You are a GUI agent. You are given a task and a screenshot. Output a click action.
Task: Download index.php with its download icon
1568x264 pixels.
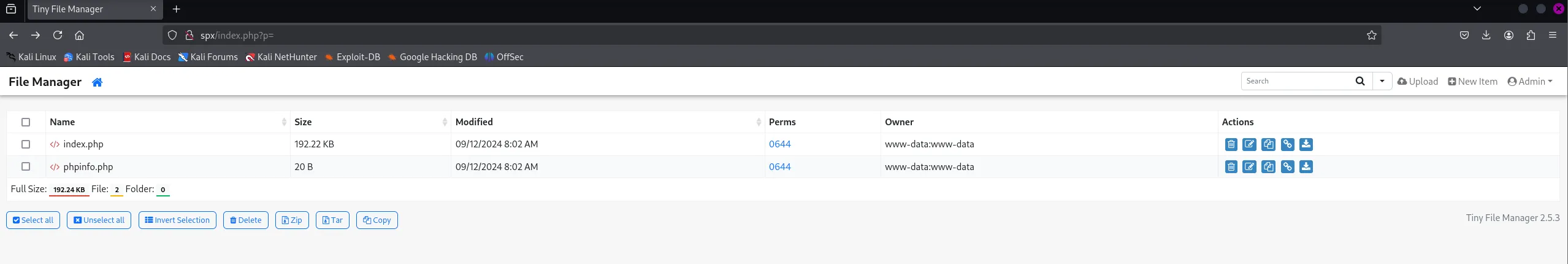1306,144
